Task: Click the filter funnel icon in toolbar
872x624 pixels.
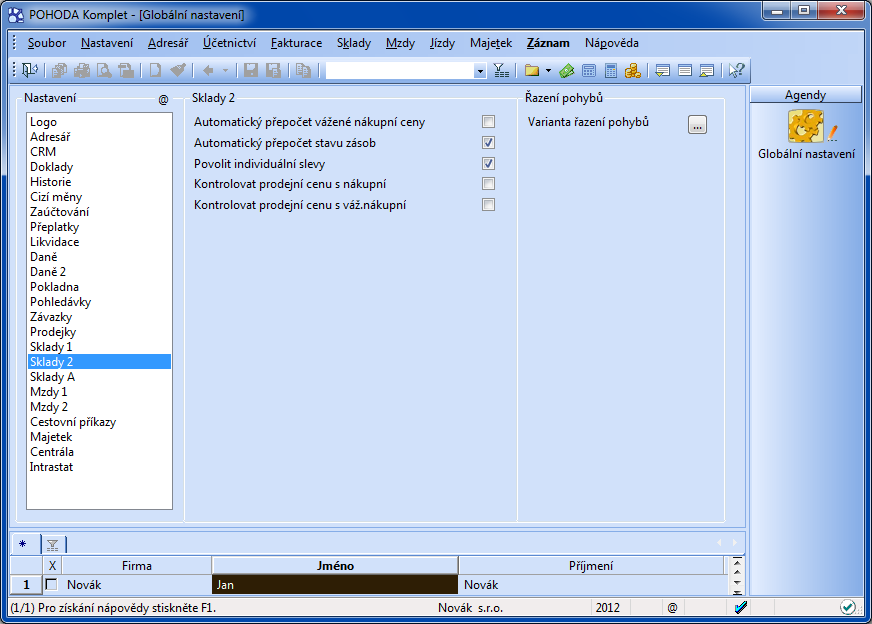Action: click(x=501, y=70)
